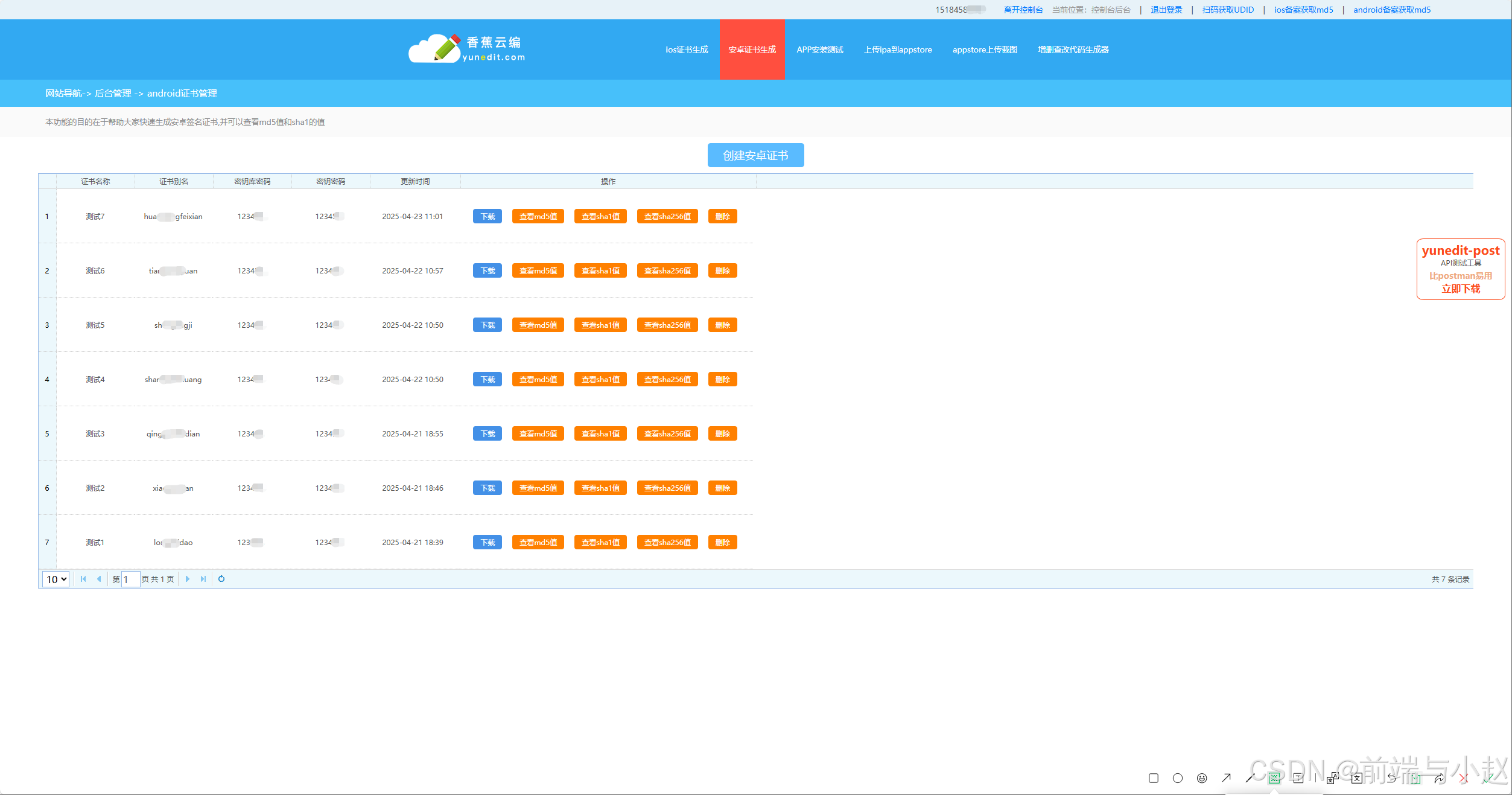Open the emoji sticker tool
1512x795 pixels.
(1202, 778)
